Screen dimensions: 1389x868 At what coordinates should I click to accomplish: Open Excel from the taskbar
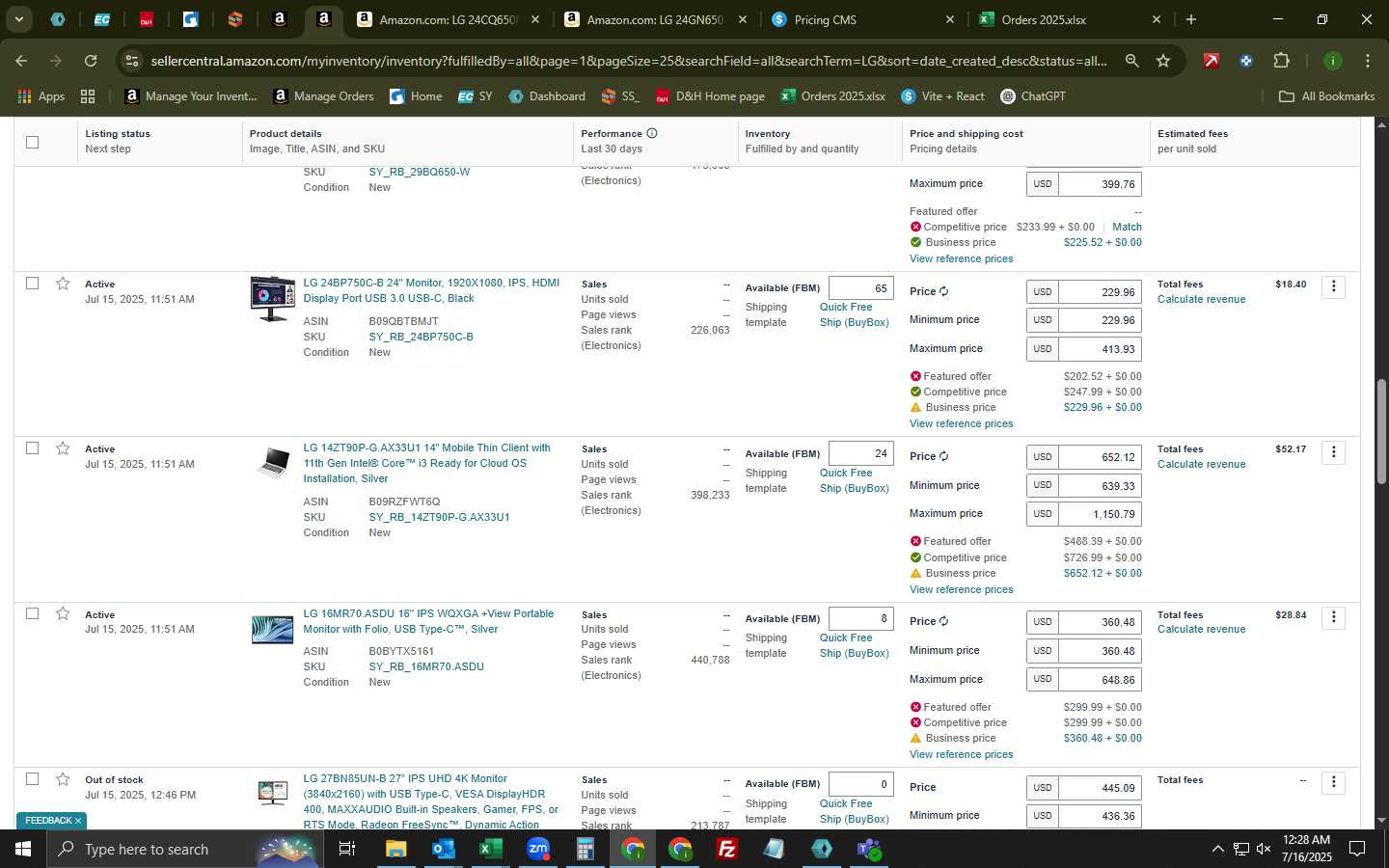pyautogui.click(x=490, y=849)
